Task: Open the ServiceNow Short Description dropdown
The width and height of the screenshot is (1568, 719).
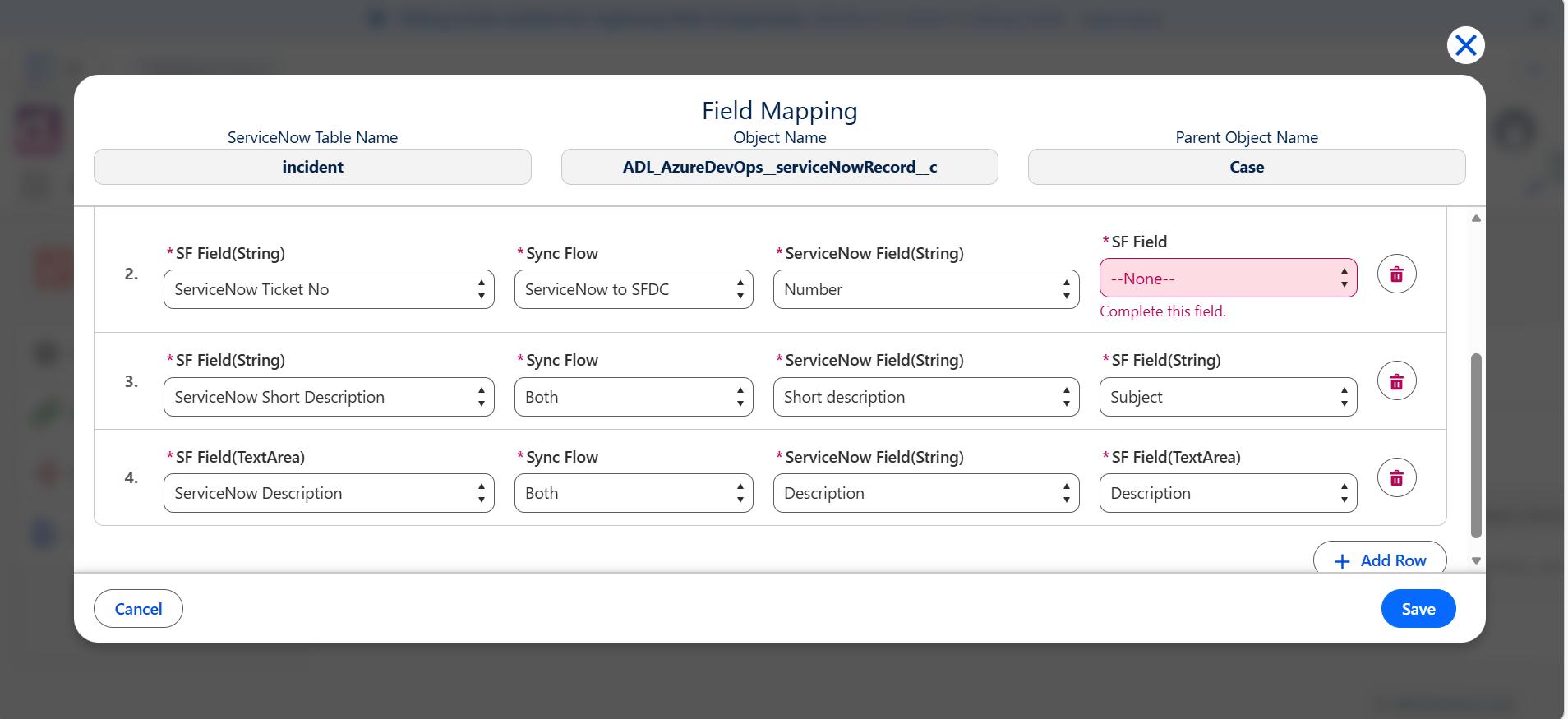Action: tap(329, 397)
